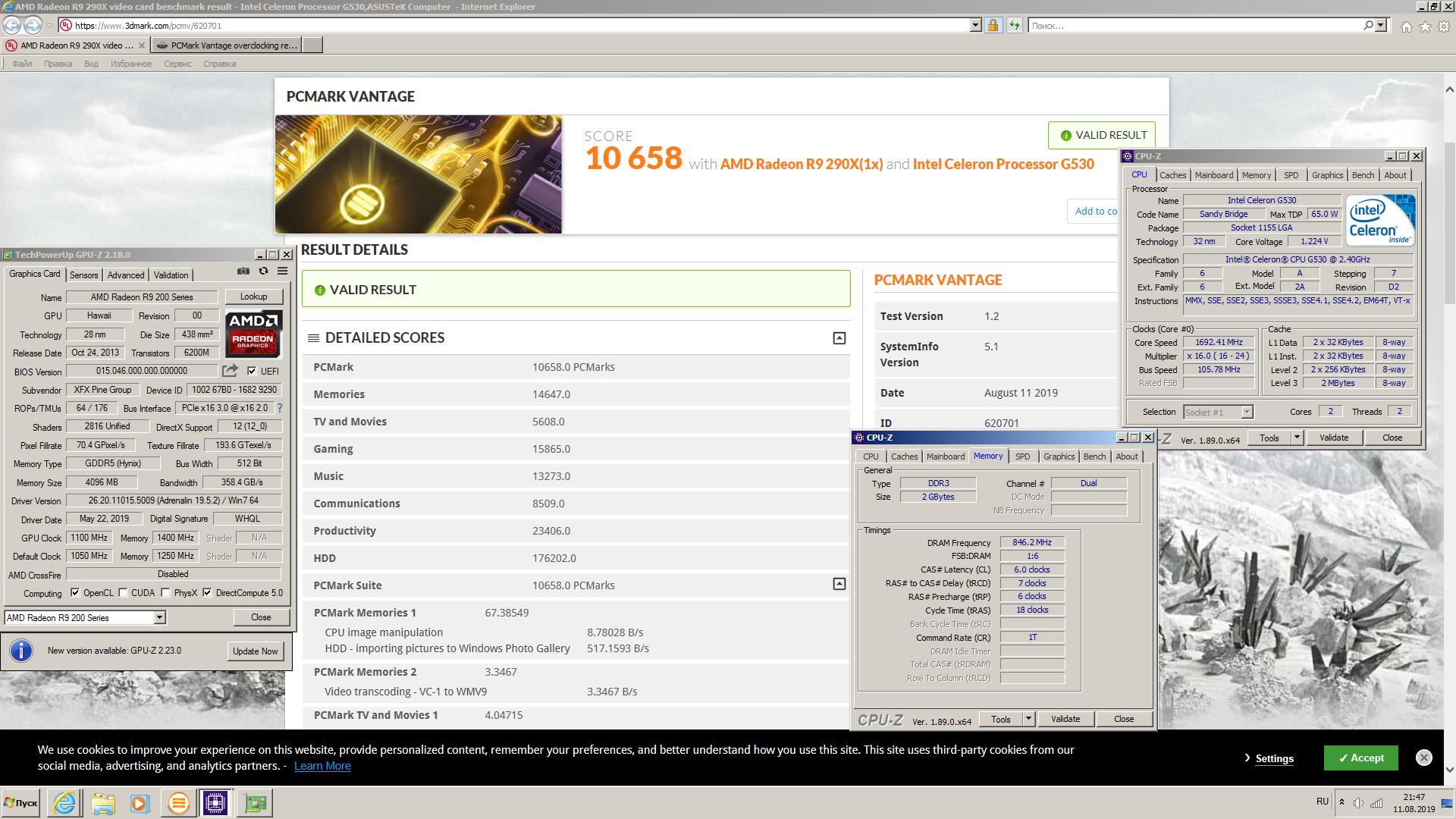Switch to Sensors tab in GPU-Z

click(x=84, y=275)
